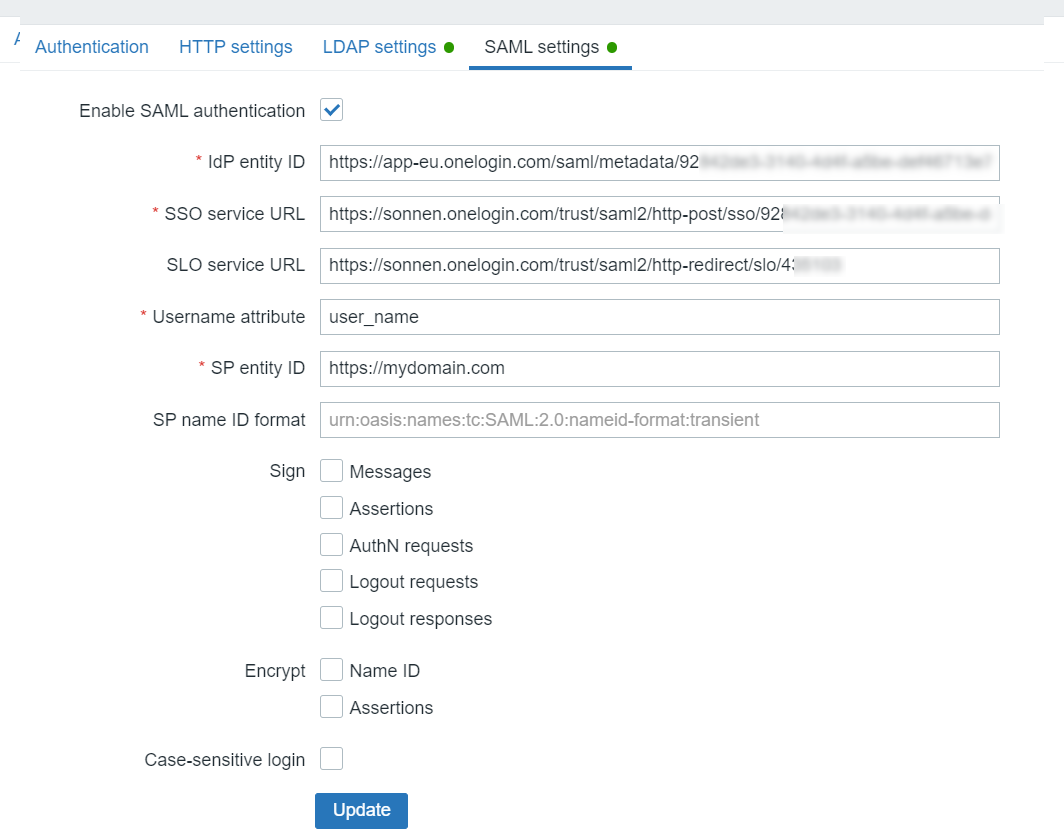Select the SAML settings tab
This screenshot has height=840, width=1064.
pos(541,47)
